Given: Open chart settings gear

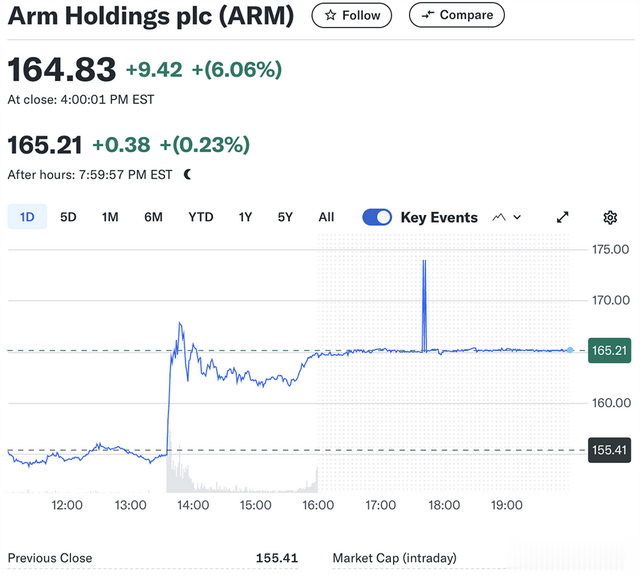Looking at the screenshot, I should click(610, 217).
